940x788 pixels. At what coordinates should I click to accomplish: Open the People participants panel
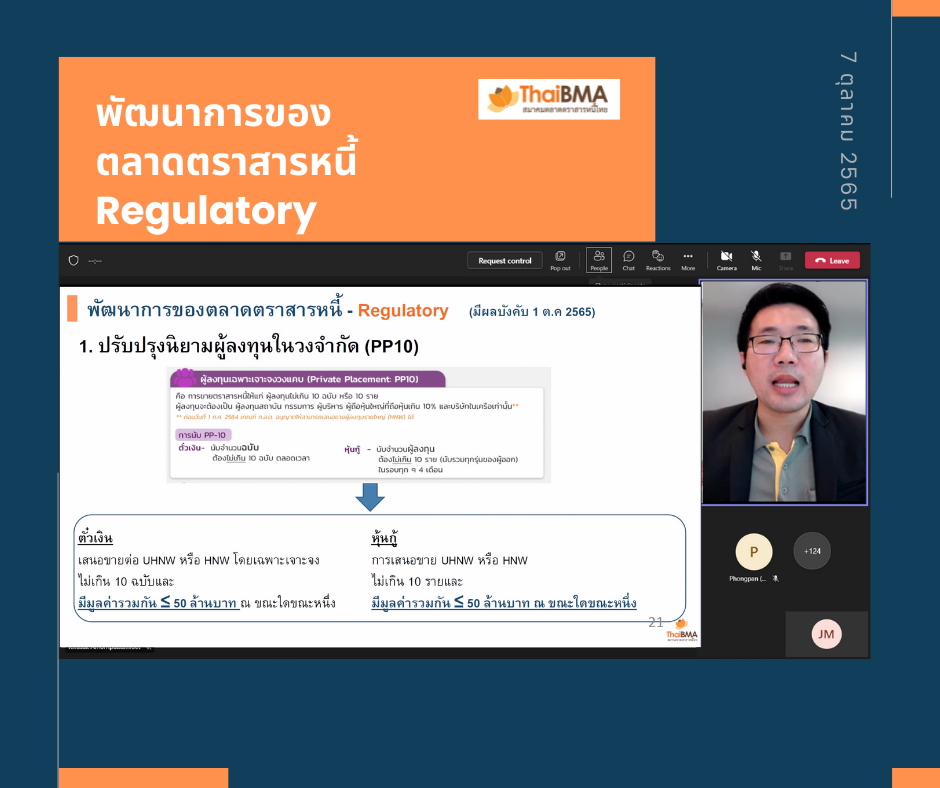599,260
